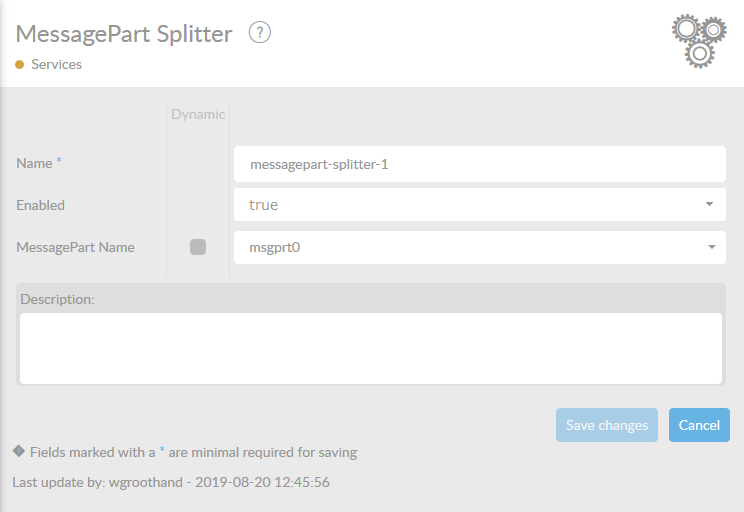Click the Save changes button

tap(607, 425)
